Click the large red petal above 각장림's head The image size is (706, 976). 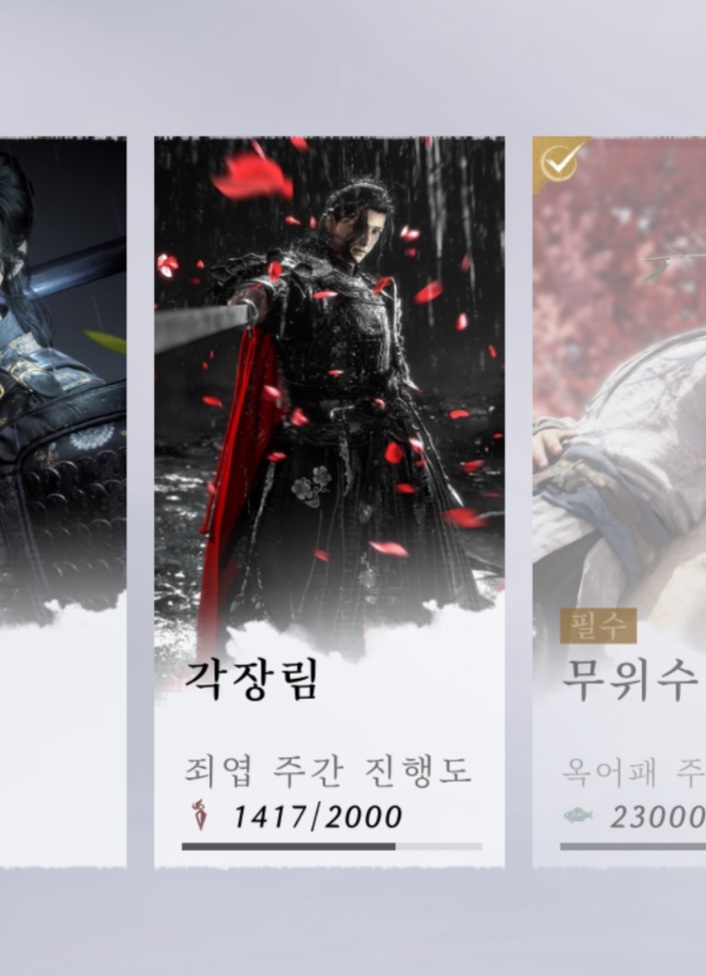click(x=253, y=177)
